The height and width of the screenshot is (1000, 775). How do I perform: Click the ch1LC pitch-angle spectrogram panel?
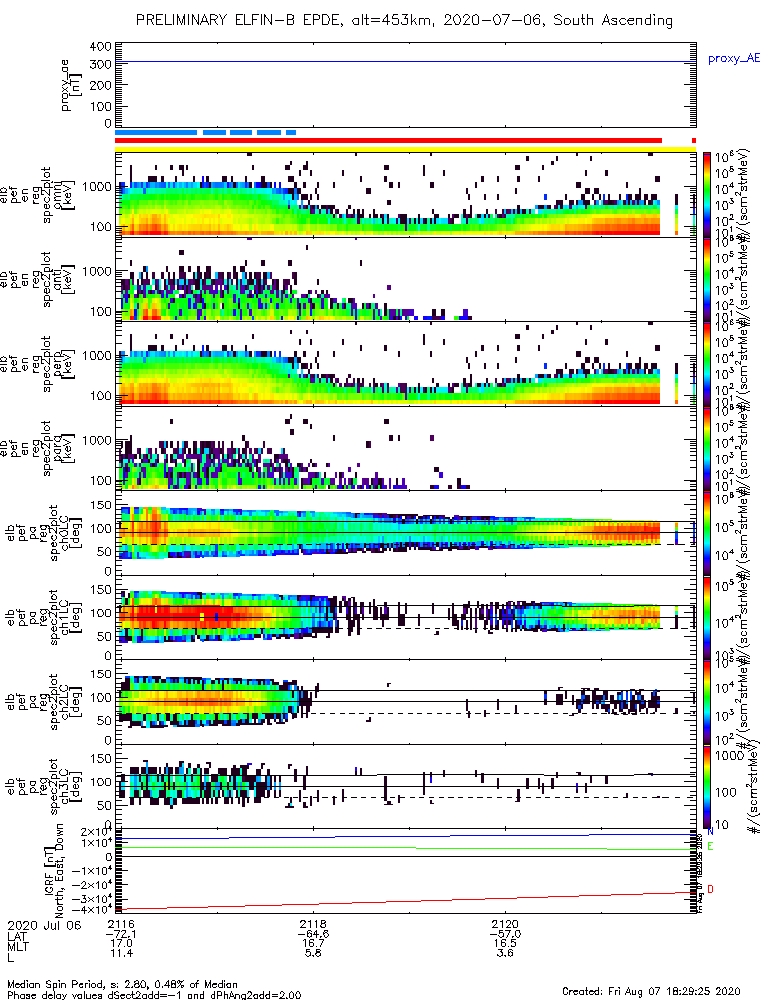[x=405, y=617]
